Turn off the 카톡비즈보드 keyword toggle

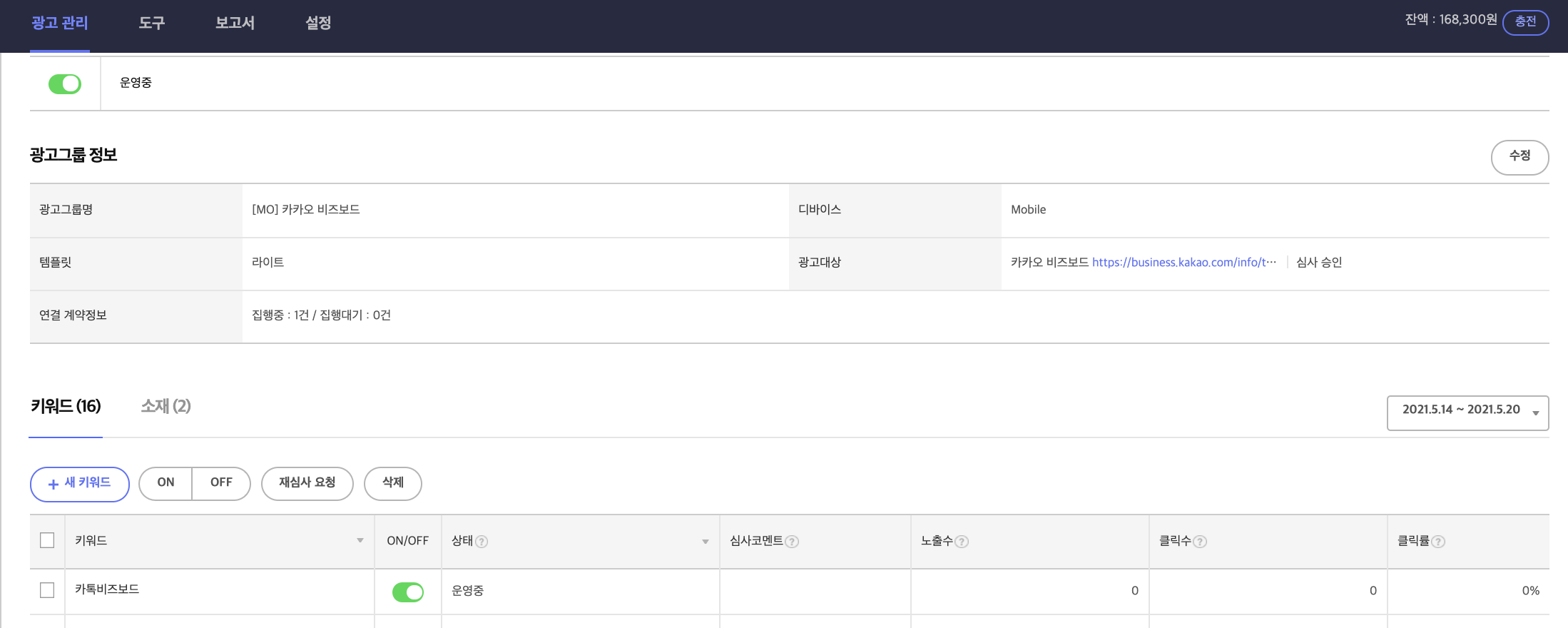pos(407,592)
